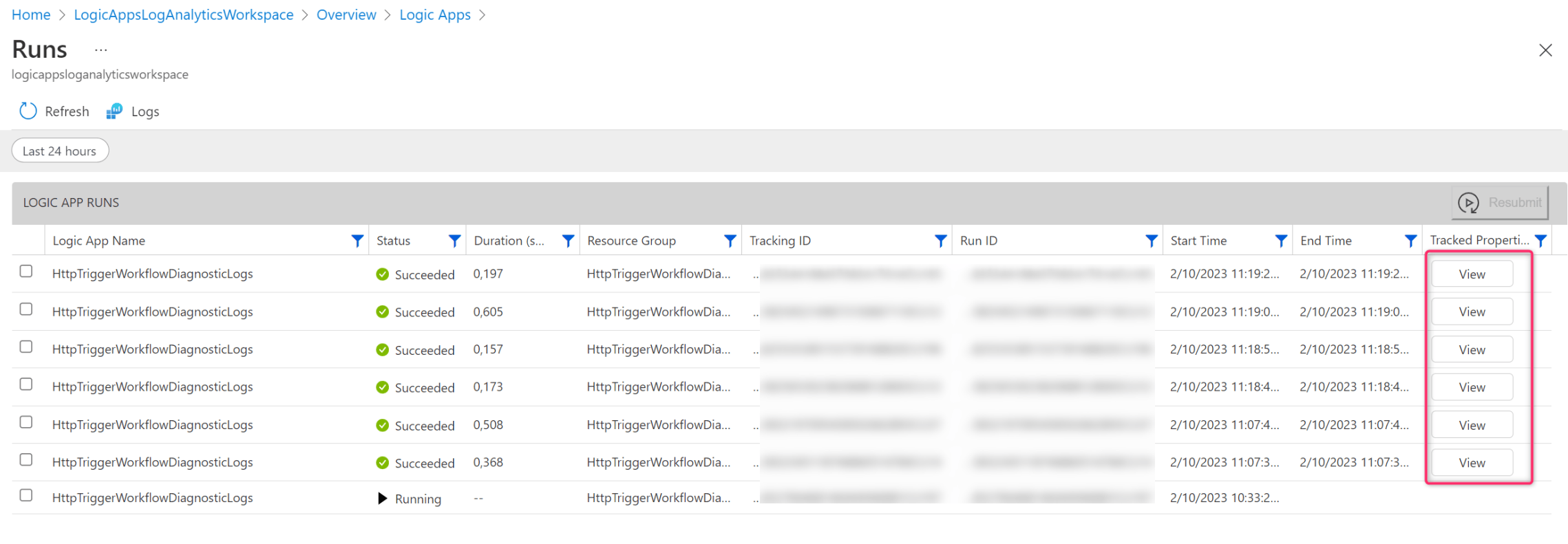Filter the Tracked Properties column
The image size is (1568, 544).
(1540, 241)
